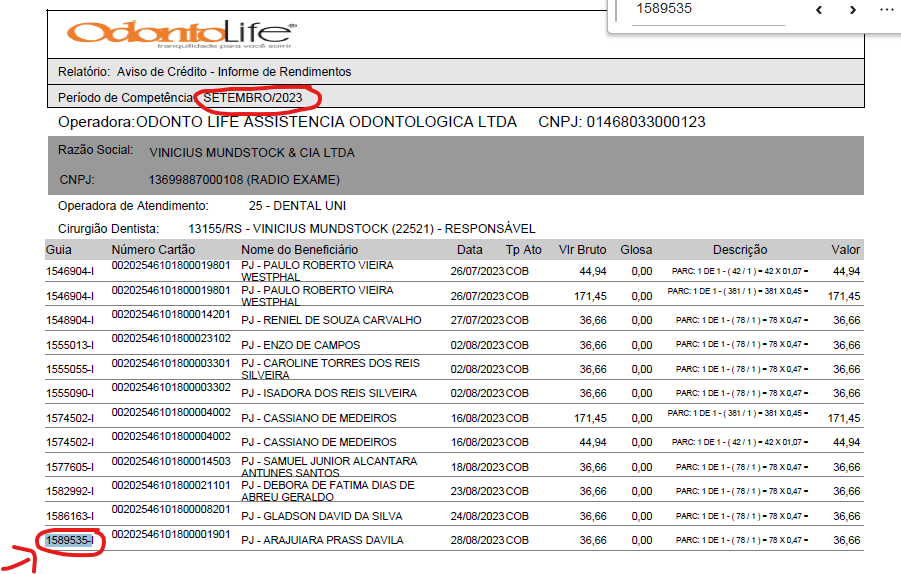Image resolution: width=901 pixels, height=574 pixels.
Task: Click the 'Descrição' column header
Action: [x=740, y=250]
